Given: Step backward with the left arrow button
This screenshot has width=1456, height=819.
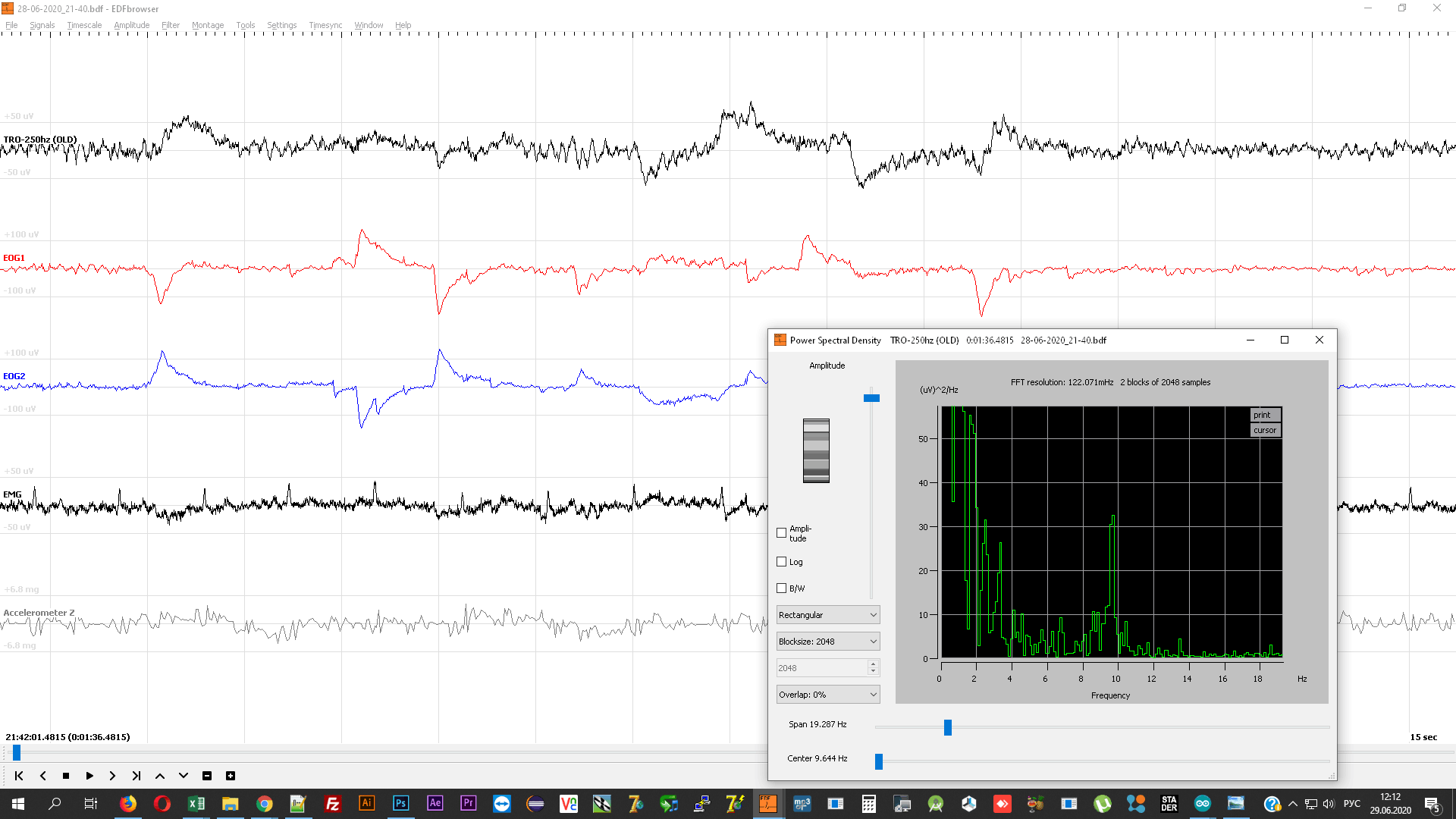Looking at the screenshot, I should point(43,776).
